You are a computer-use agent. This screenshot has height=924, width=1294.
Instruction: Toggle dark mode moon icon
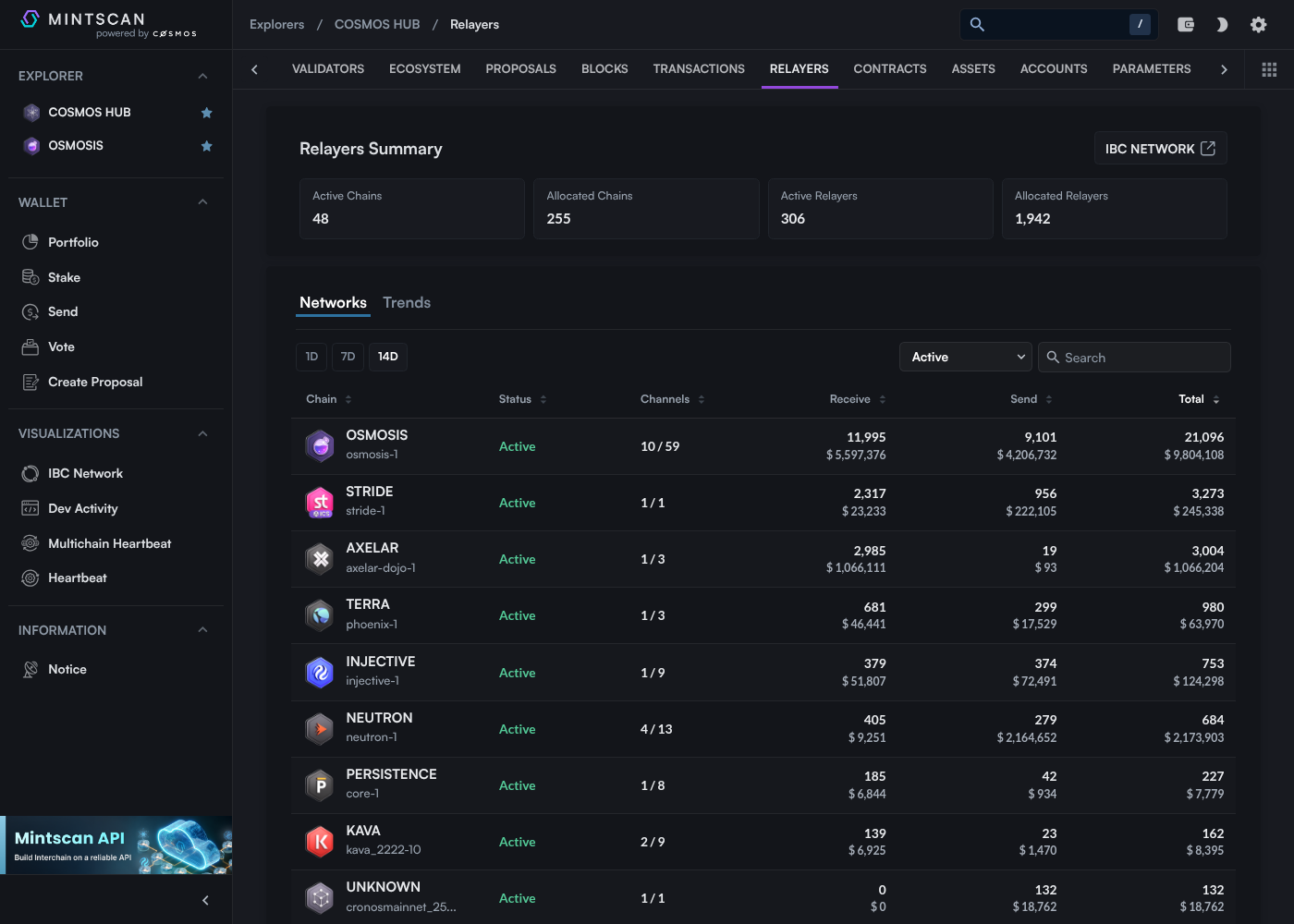click(x=1222, y=25)
